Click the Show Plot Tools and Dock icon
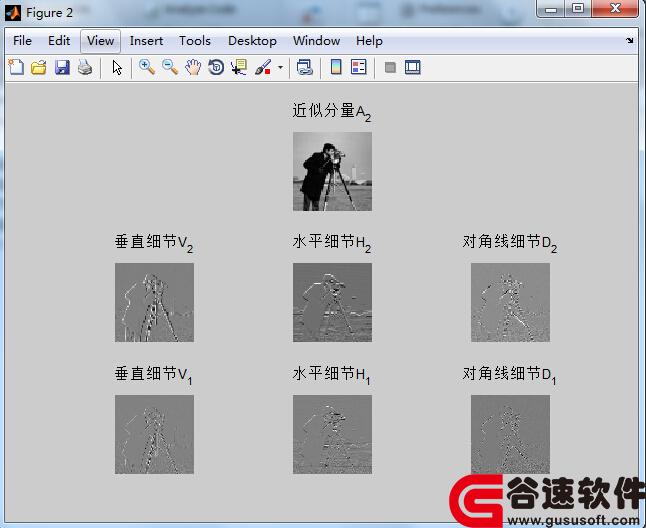The image size is (646, 528). pyautogui.click(x=412, y=67)
